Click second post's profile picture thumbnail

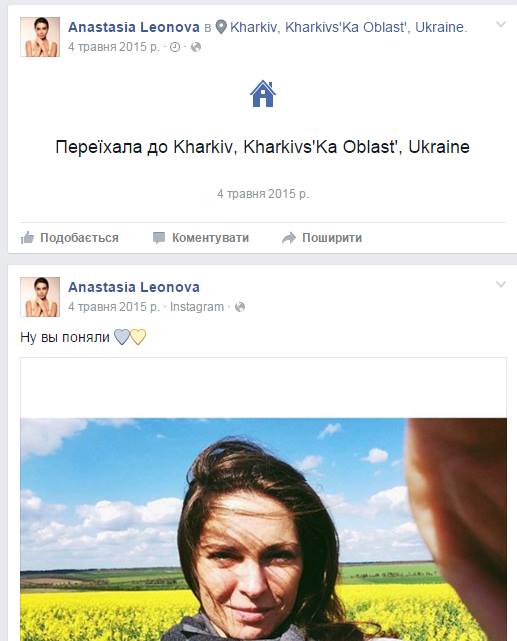click(x=40, y=297)
